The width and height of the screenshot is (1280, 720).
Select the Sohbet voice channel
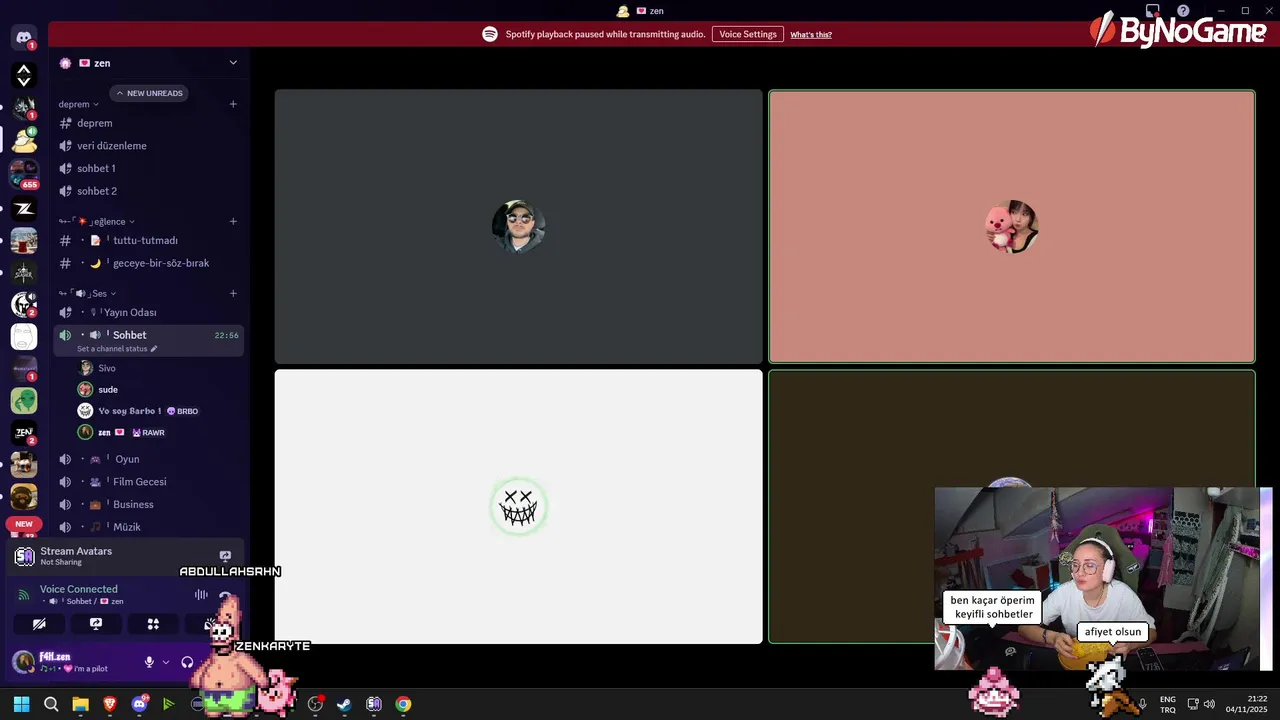tap(148, 341)
